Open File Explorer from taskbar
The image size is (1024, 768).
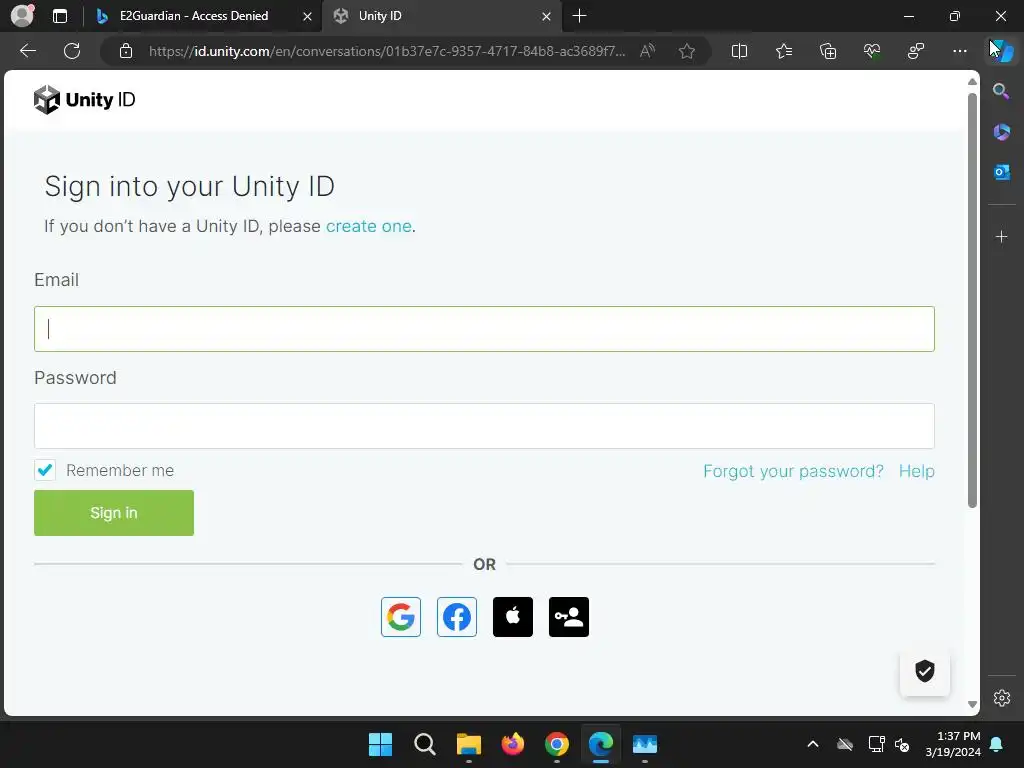(468, 744)
